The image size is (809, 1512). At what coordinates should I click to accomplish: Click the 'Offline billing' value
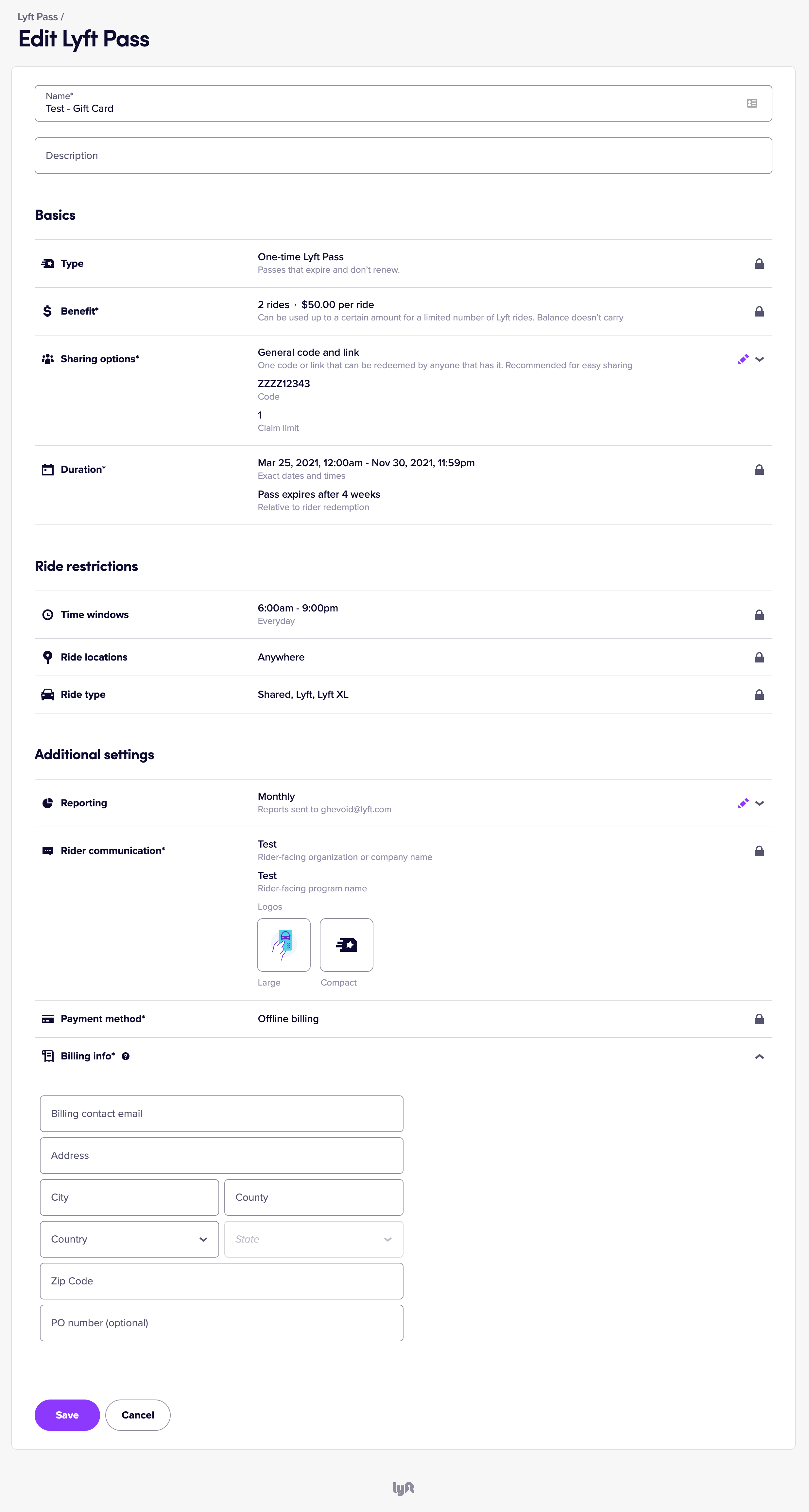tap(288, 1019)
